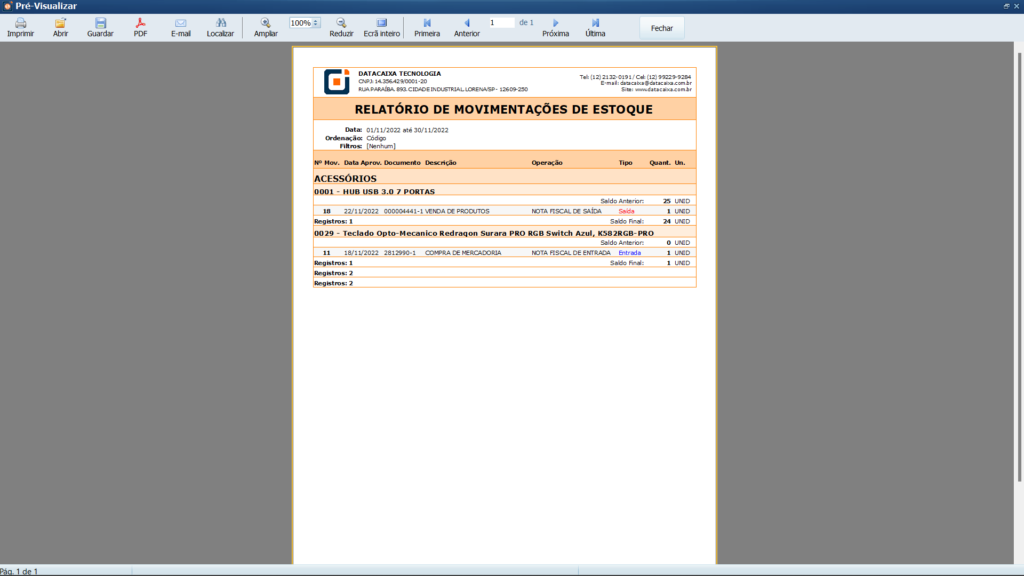Send the report by E-mail
The width and height of the screenshot is (1024, 576).
click(x=180, y=23)
